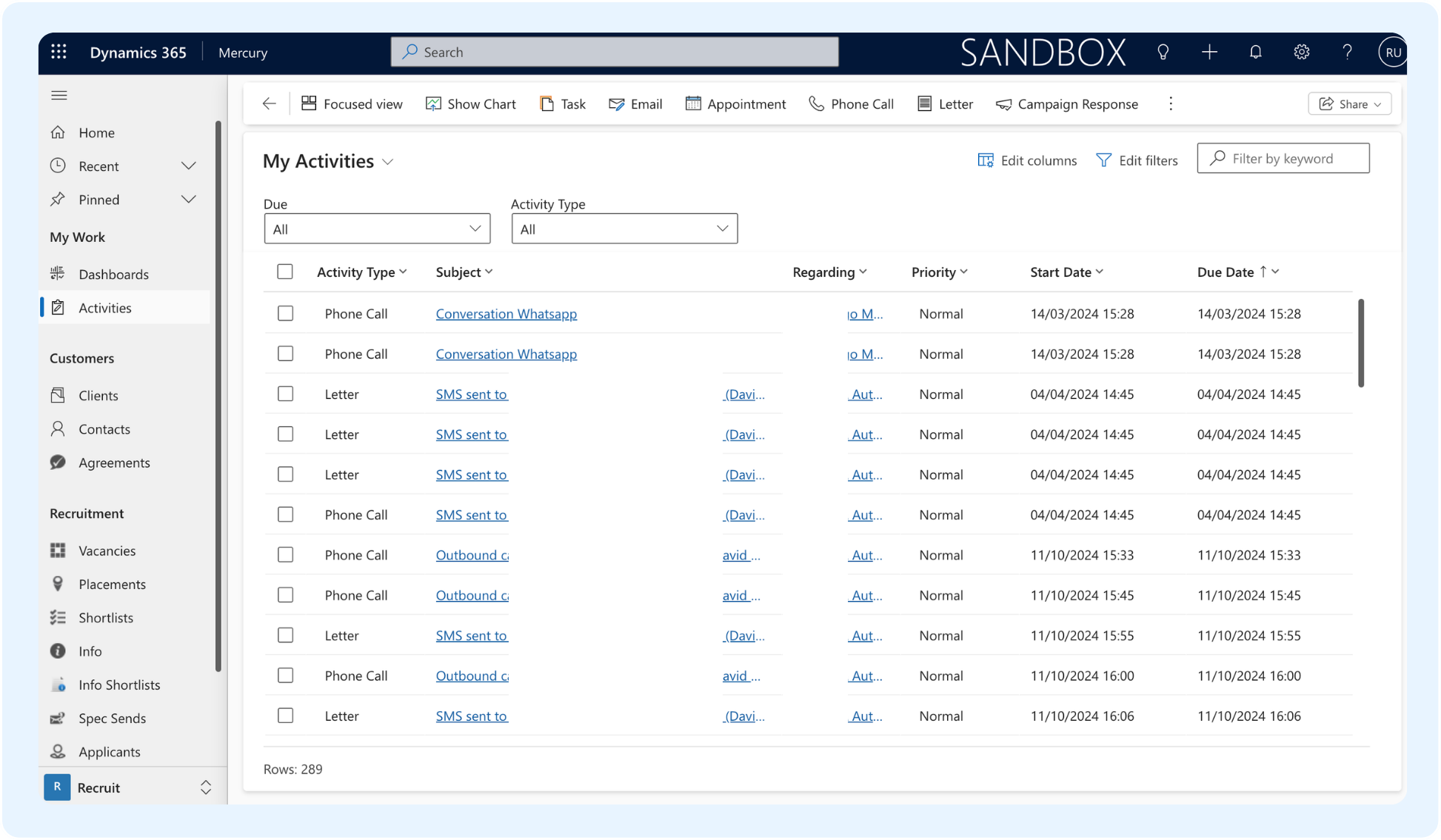The width and height of the screenshot is (1441, 840).
Task: Open the notifications bell
Action: click(1255, 52)
